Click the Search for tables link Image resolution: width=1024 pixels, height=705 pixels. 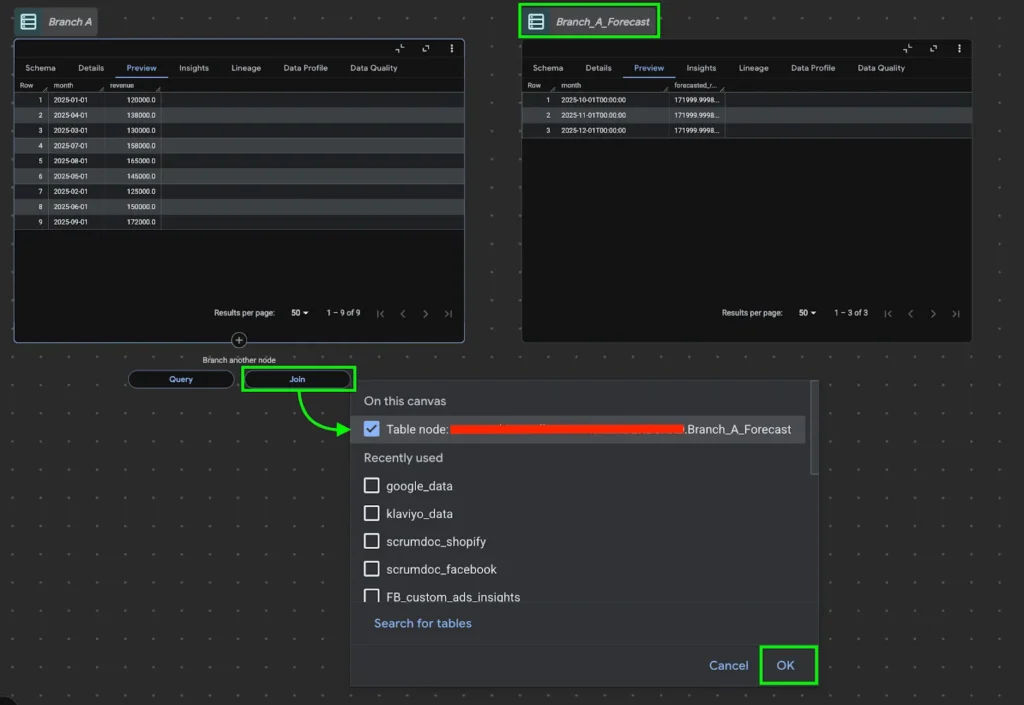coord(422,623)
